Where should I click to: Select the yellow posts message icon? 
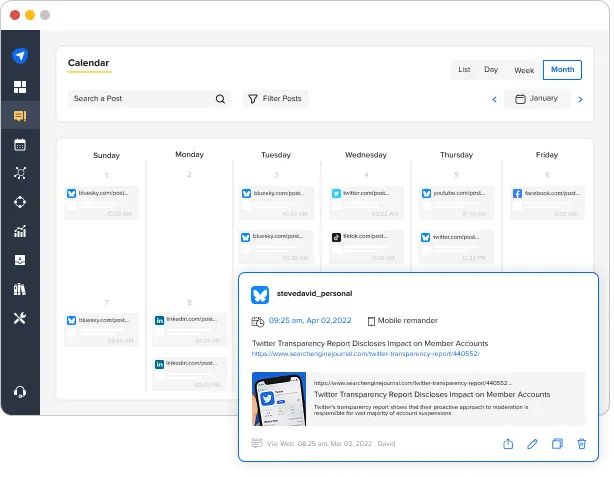click(x=20, y=116)
